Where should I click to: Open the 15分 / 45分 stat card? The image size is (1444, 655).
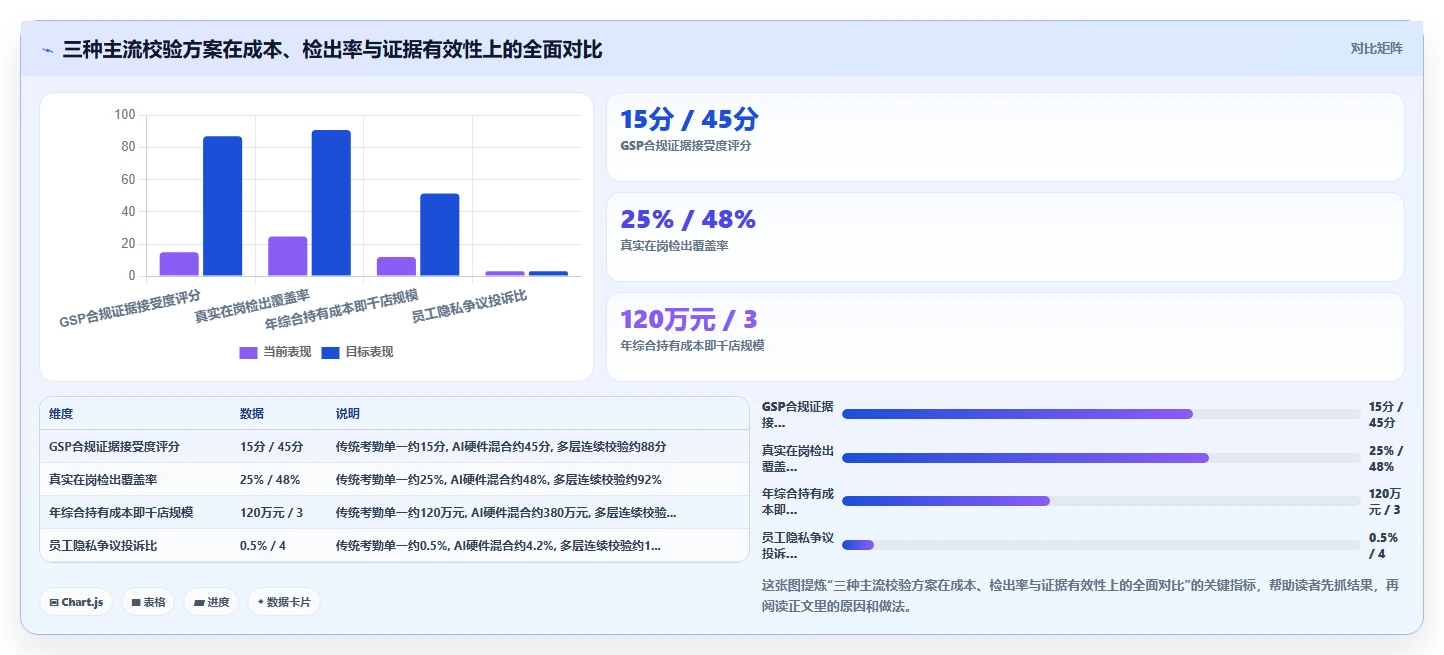[1005, 137]
